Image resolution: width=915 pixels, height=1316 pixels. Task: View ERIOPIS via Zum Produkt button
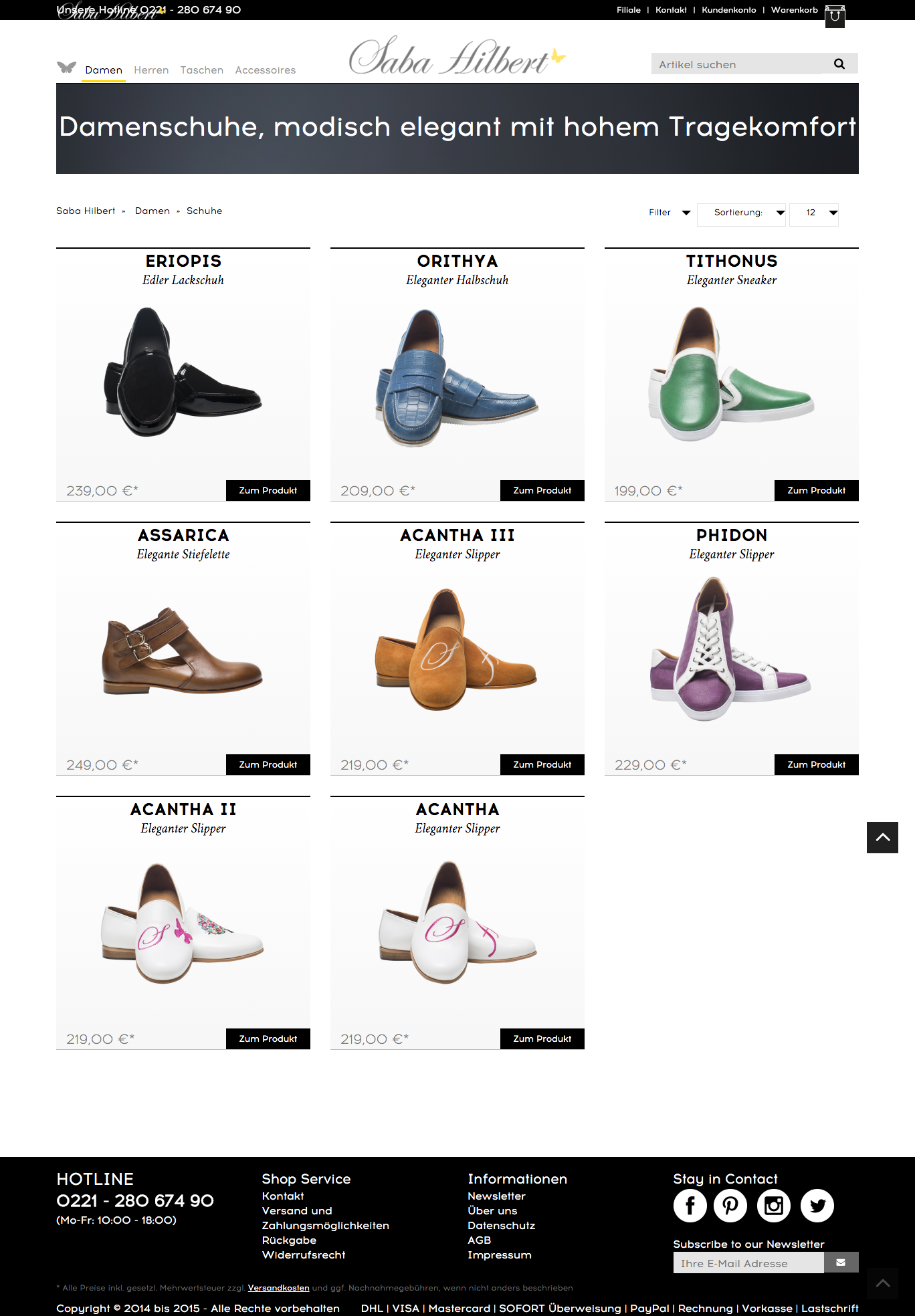pos(268,490)
